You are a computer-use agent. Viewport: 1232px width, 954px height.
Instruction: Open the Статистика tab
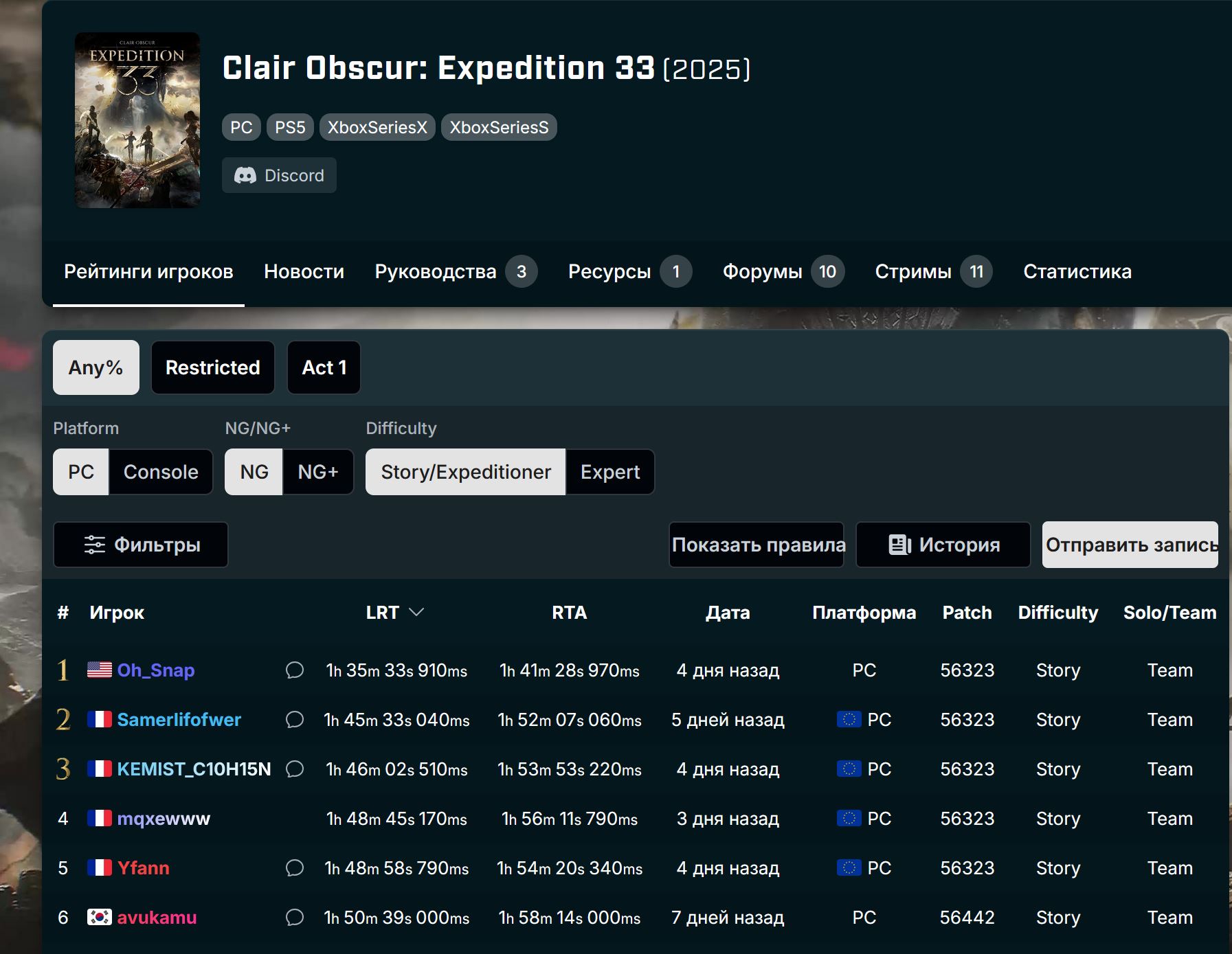pos(1077,271)
